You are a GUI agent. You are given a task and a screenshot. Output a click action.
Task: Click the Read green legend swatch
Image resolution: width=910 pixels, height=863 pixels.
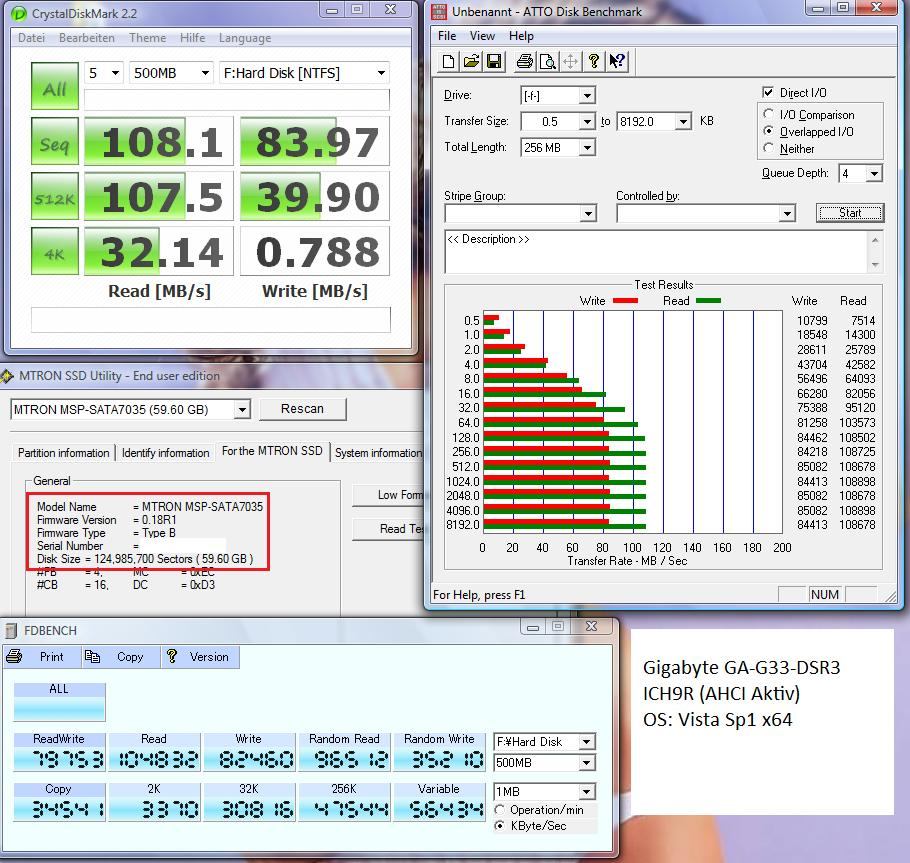(708, 301)
